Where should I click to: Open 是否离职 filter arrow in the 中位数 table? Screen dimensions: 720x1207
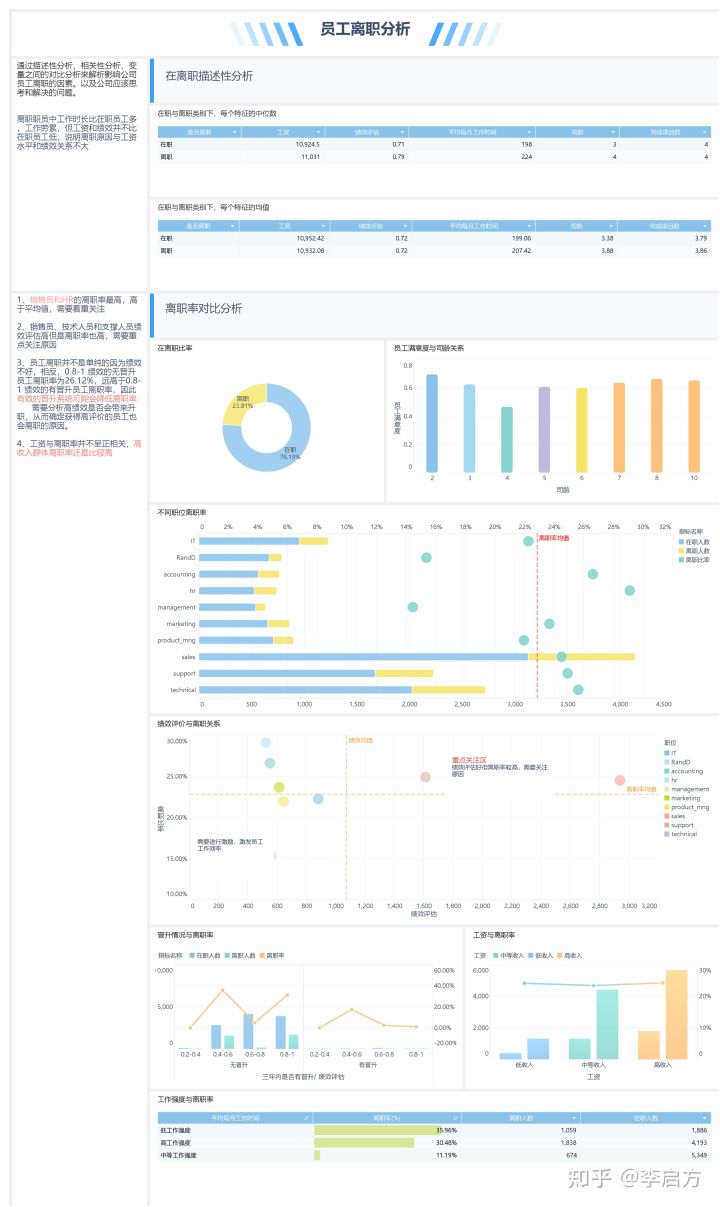[x=234, y=132]
